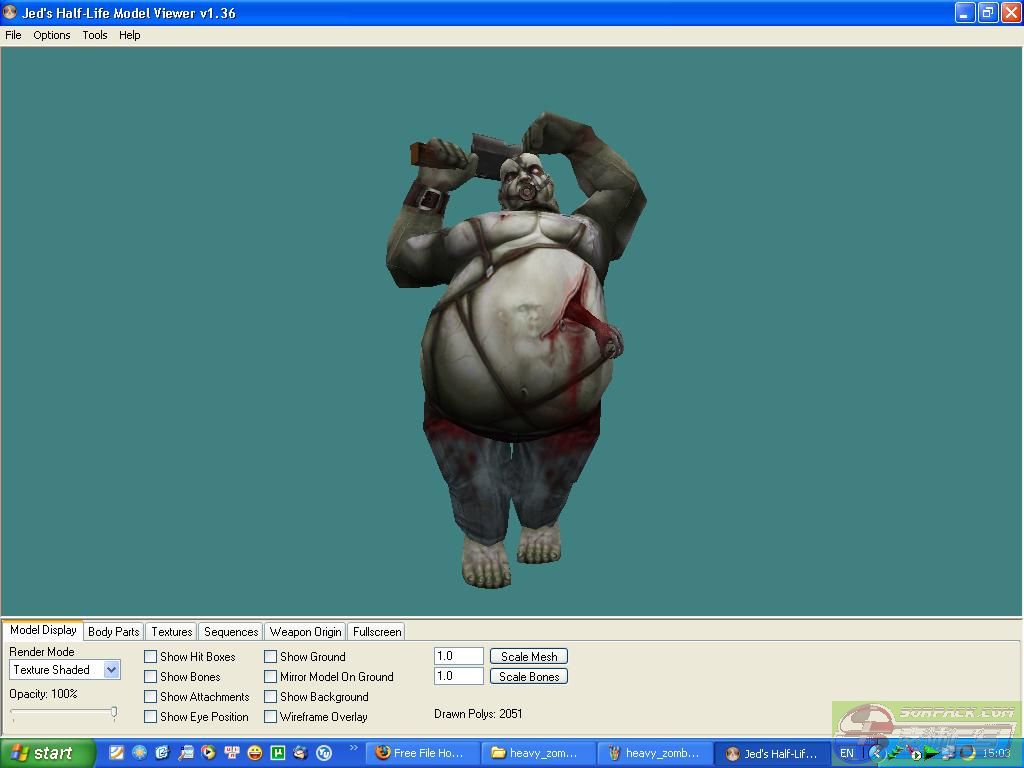Image resolution: width=1024 pixels, height=768 pixels.
Task: Open the red-and-white blocks quick launch icon
Action: click(x=232, y=753)
